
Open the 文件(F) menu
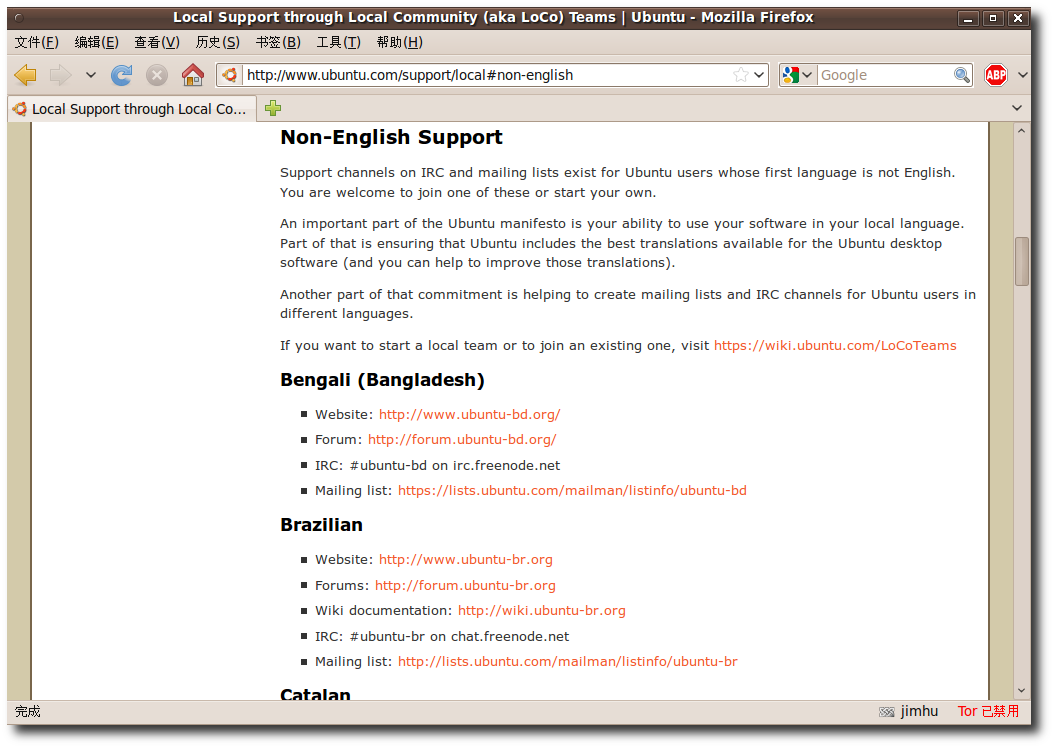[37, 42]
